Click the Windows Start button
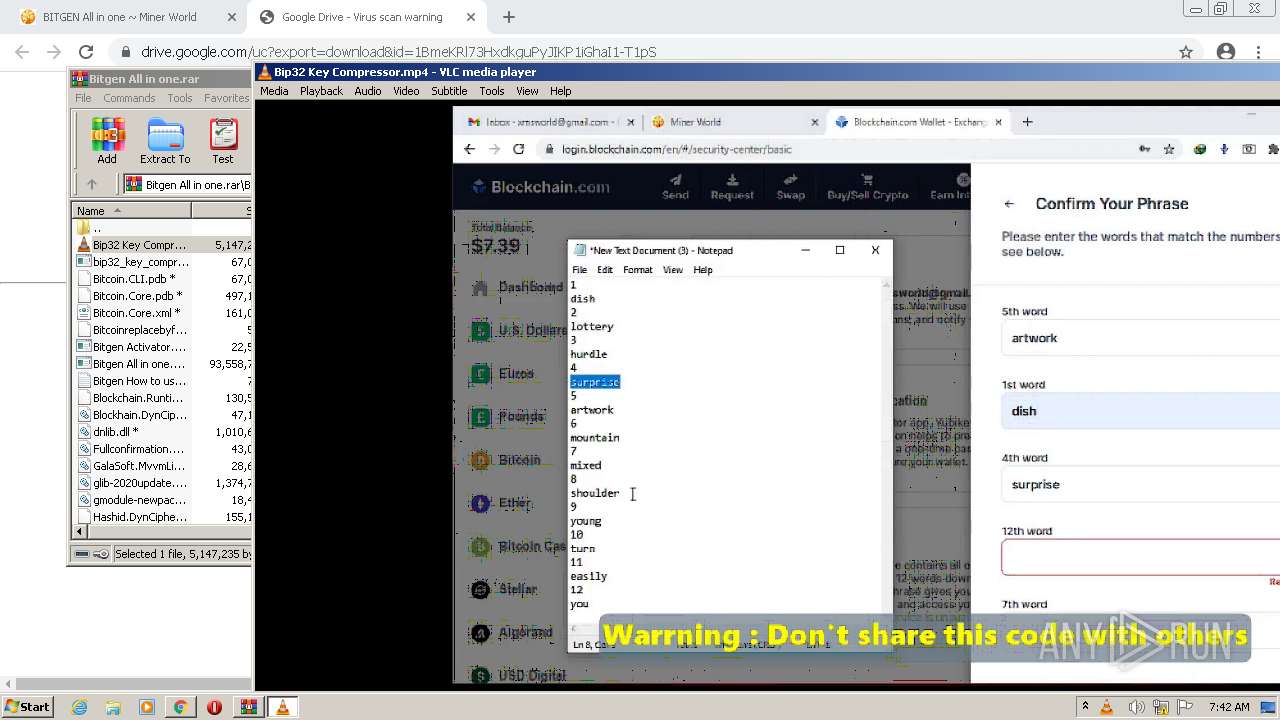This screenshot has height=720, width=1280. (27, 707)
